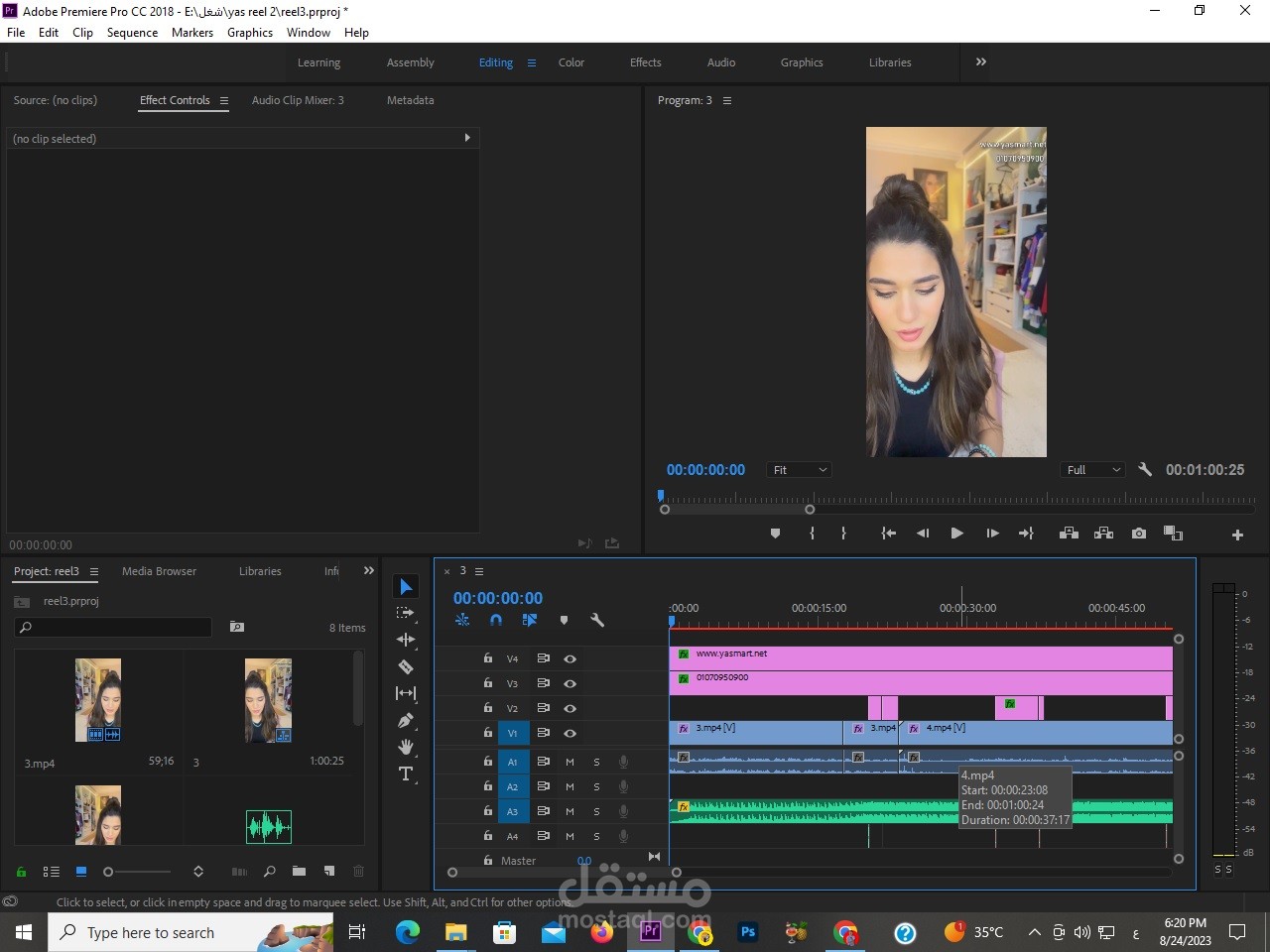
Task: Open the Full playback resolution dropdown
Action: [1093, 470]
